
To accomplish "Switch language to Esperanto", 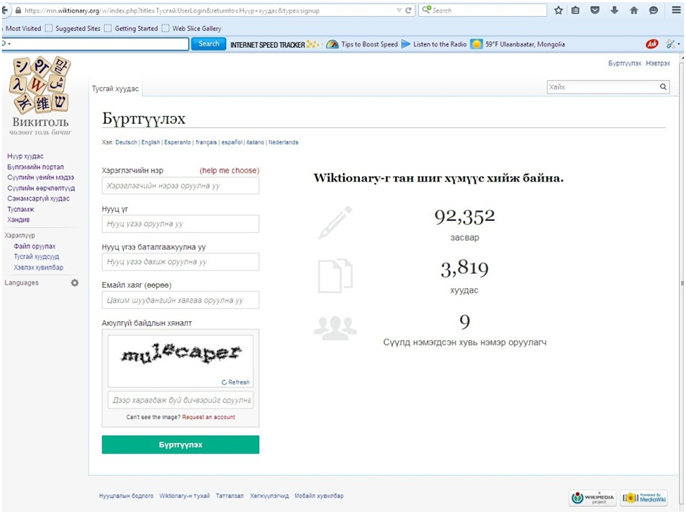I will [x=178, y=143].
